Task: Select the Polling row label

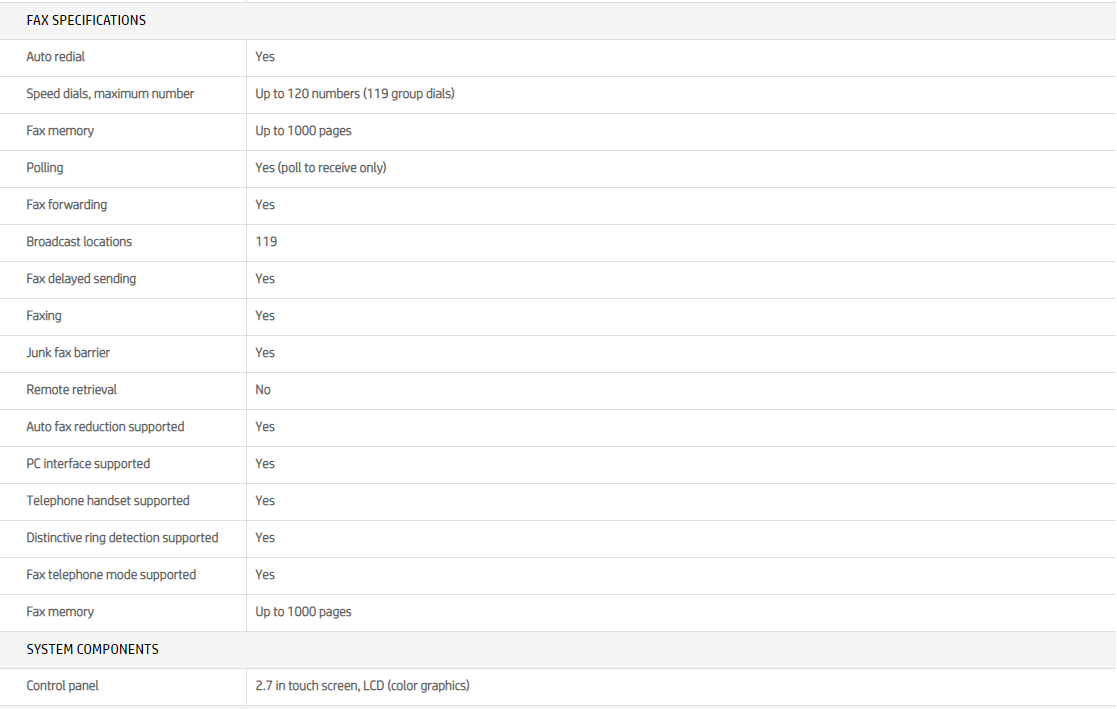Action: (x=45, y=168)
